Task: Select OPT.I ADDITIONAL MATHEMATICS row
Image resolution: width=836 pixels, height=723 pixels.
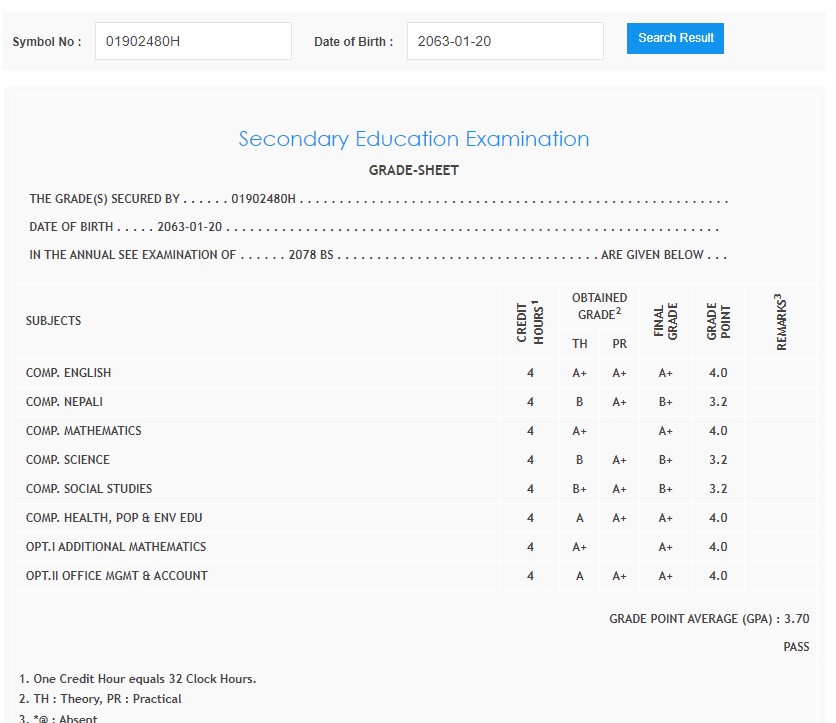Action: (x=116, y=547)
